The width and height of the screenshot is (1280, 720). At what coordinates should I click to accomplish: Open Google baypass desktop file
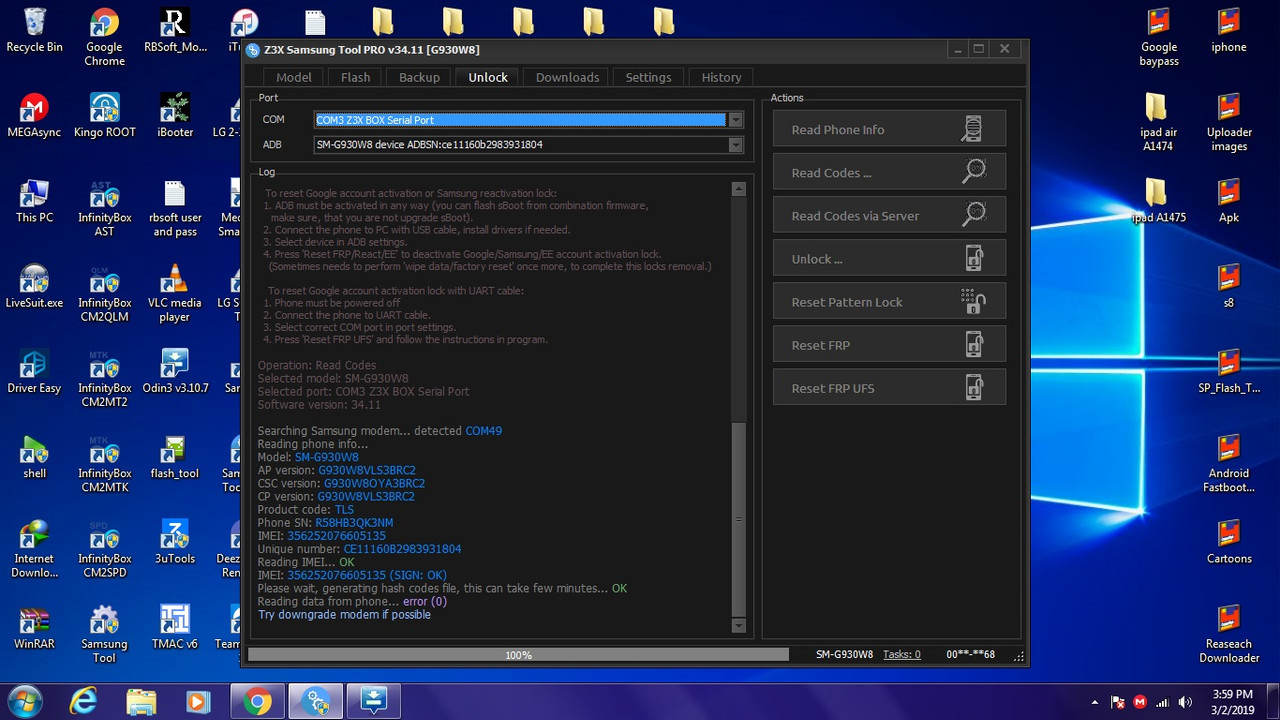click(x=1159, y=38)
